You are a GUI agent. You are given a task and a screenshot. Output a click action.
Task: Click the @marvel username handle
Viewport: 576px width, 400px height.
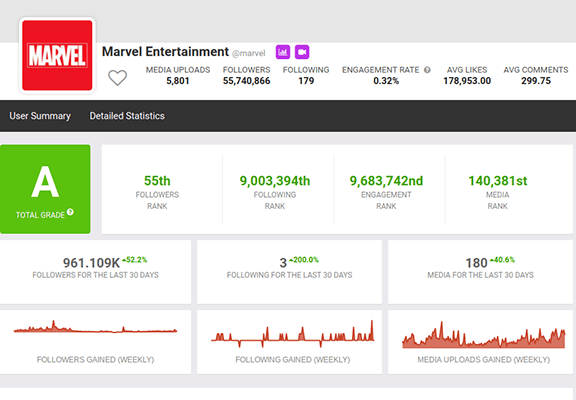(x=248, y=54)
